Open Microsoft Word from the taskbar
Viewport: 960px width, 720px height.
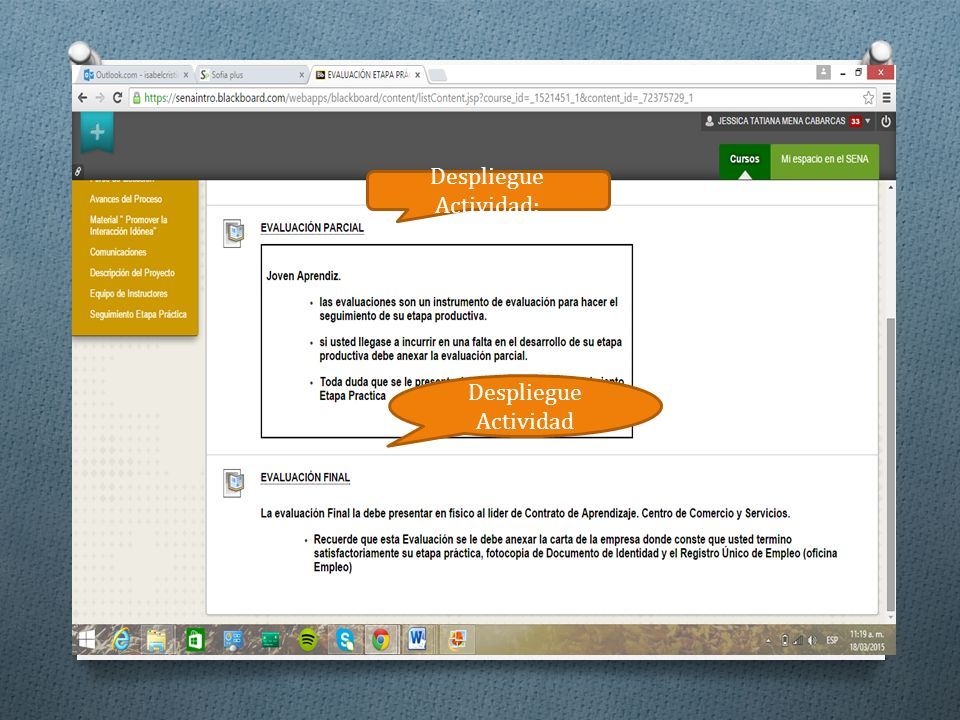click(x=417, y=640)
